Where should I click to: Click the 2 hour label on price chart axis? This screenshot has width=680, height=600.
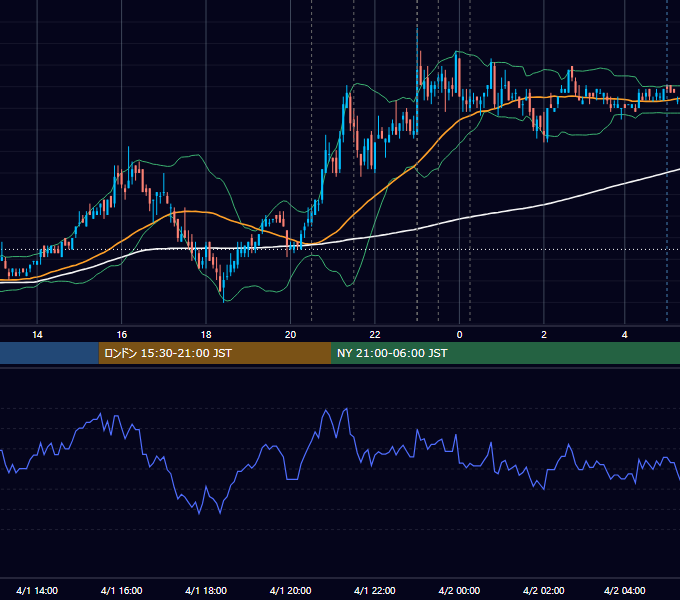[x=544, y=335]
